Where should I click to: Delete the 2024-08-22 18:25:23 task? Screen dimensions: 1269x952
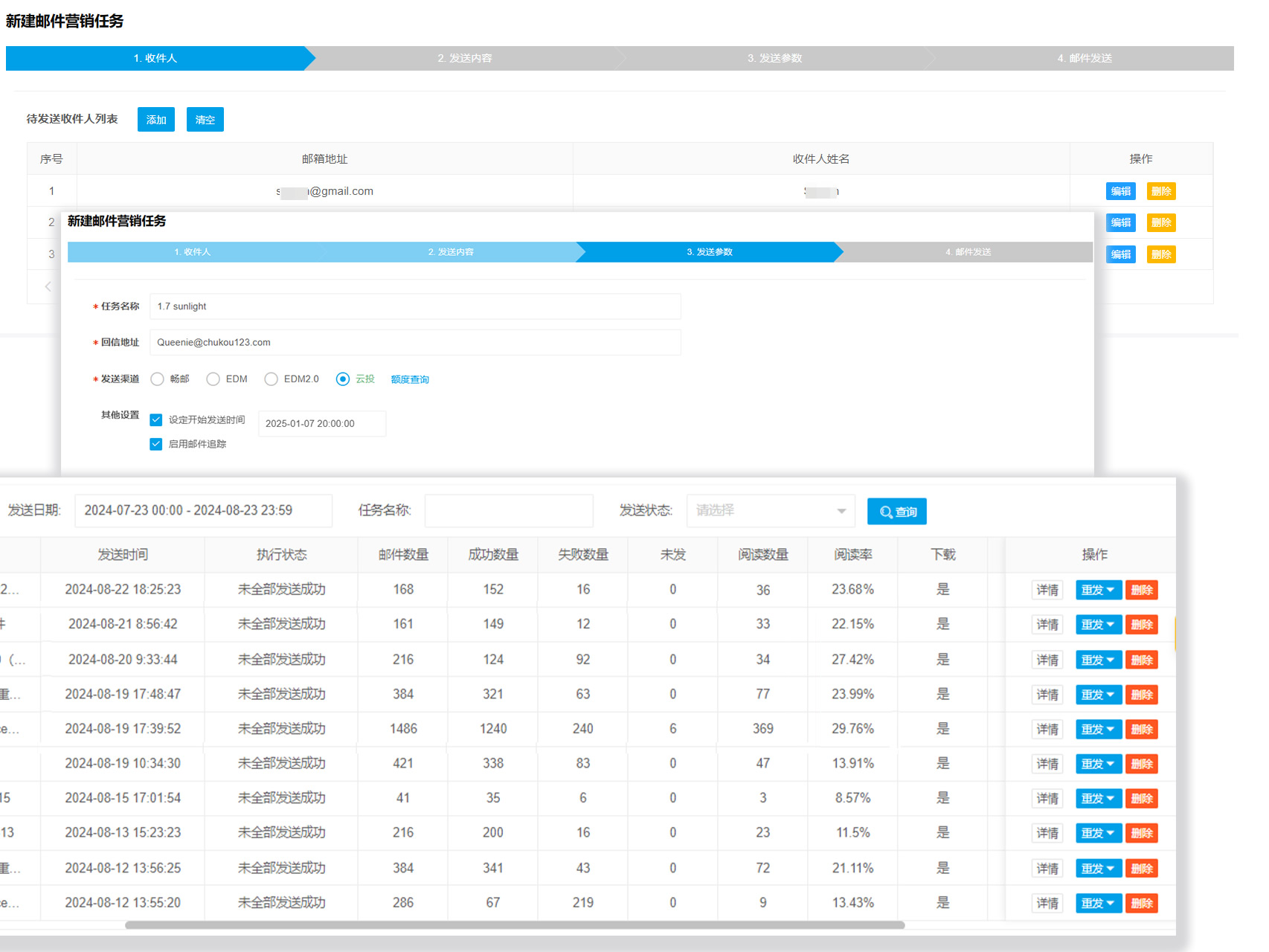(1142, 590)
